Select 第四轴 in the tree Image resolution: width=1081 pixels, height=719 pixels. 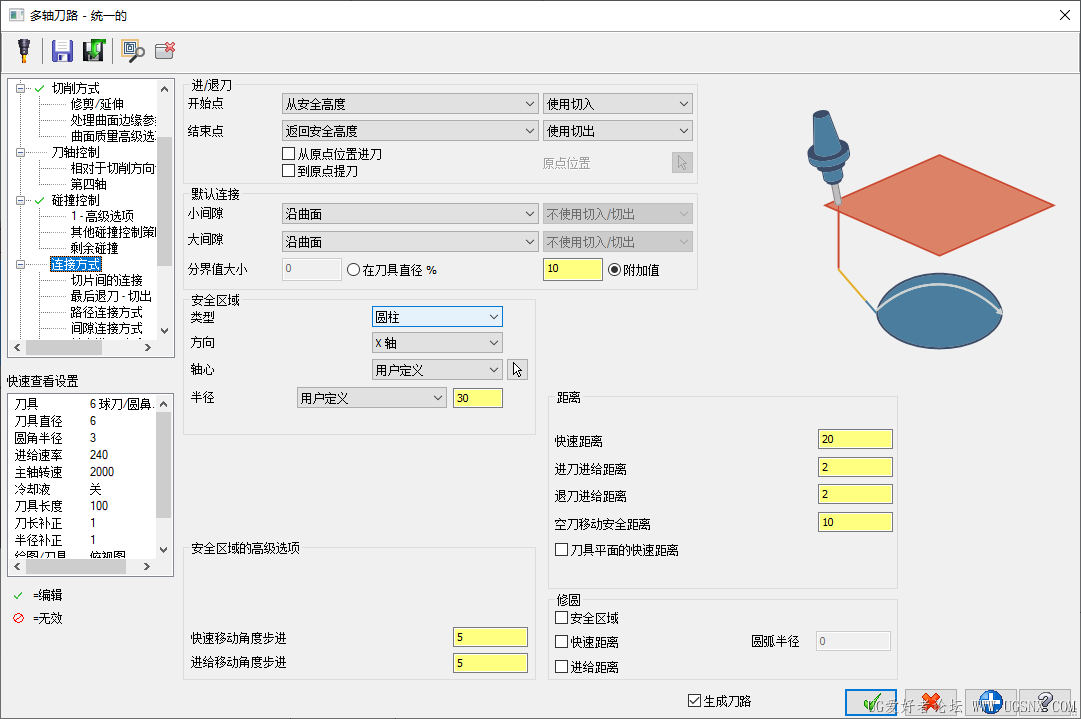click(88, 184)
